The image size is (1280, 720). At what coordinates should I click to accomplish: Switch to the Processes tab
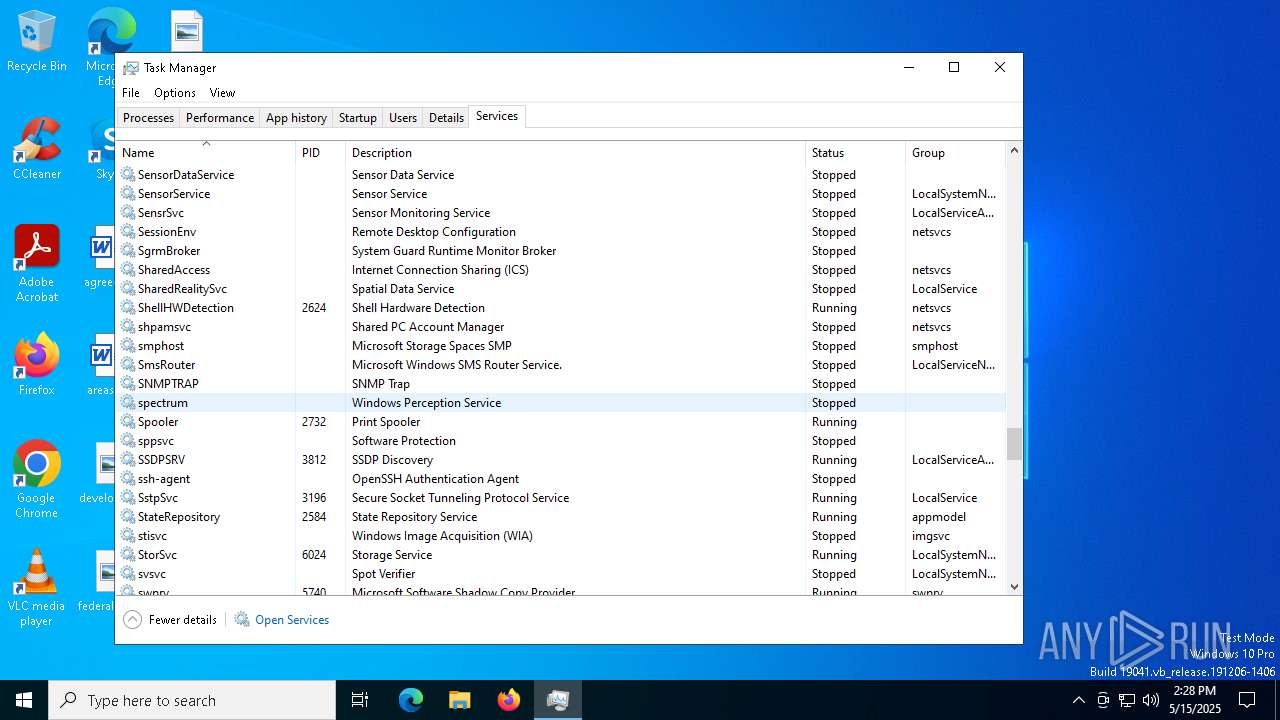[148, 118]
